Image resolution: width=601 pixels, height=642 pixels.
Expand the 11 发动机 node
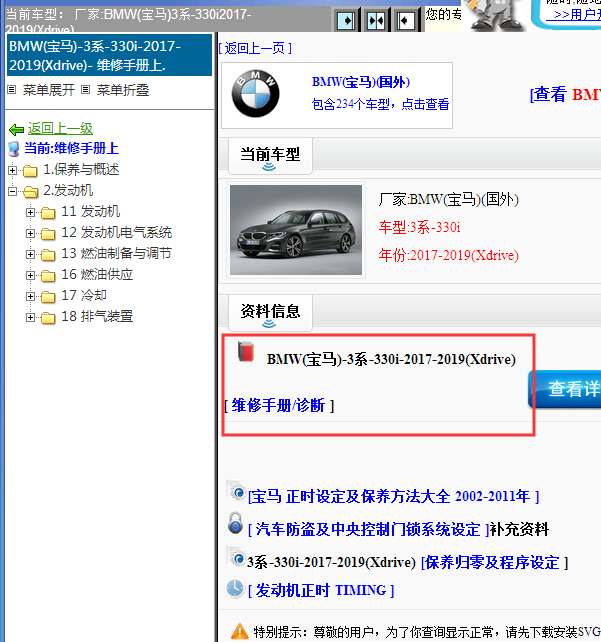click(30, 212)
